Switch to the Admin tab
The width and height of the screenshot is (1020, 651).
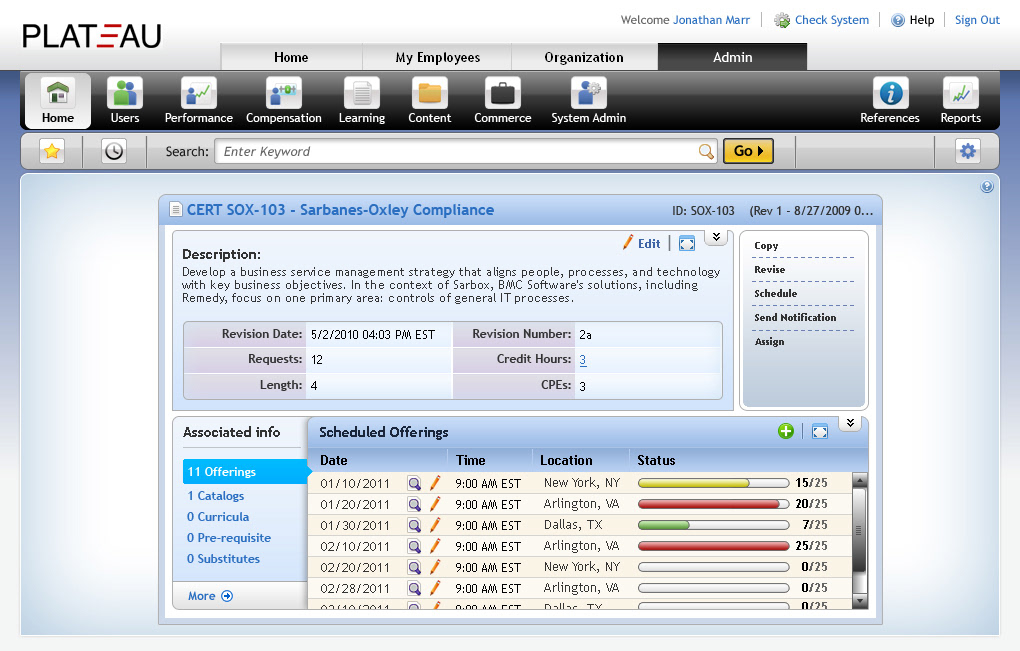(732, 57)
